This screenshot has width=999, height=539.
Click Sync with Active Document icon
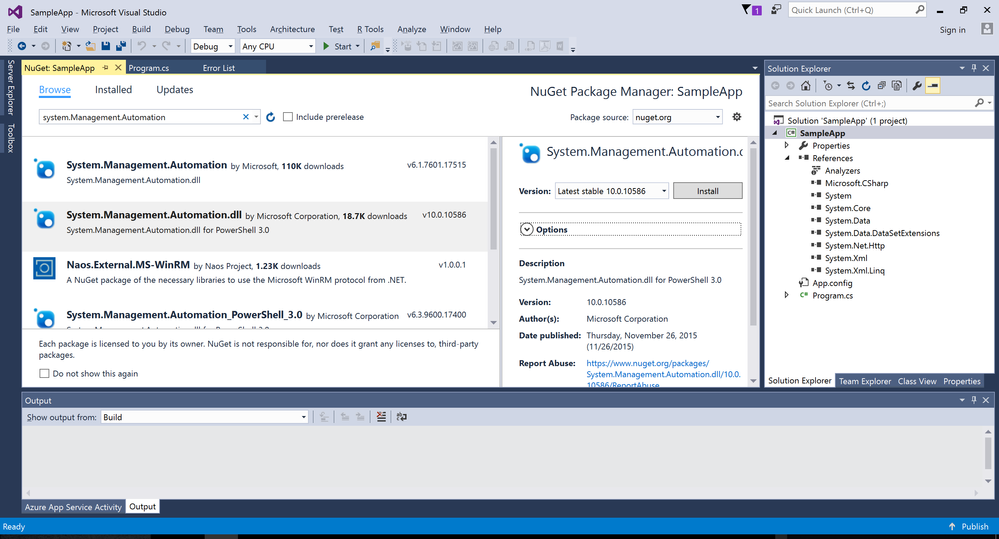click(x=851, y=85)
